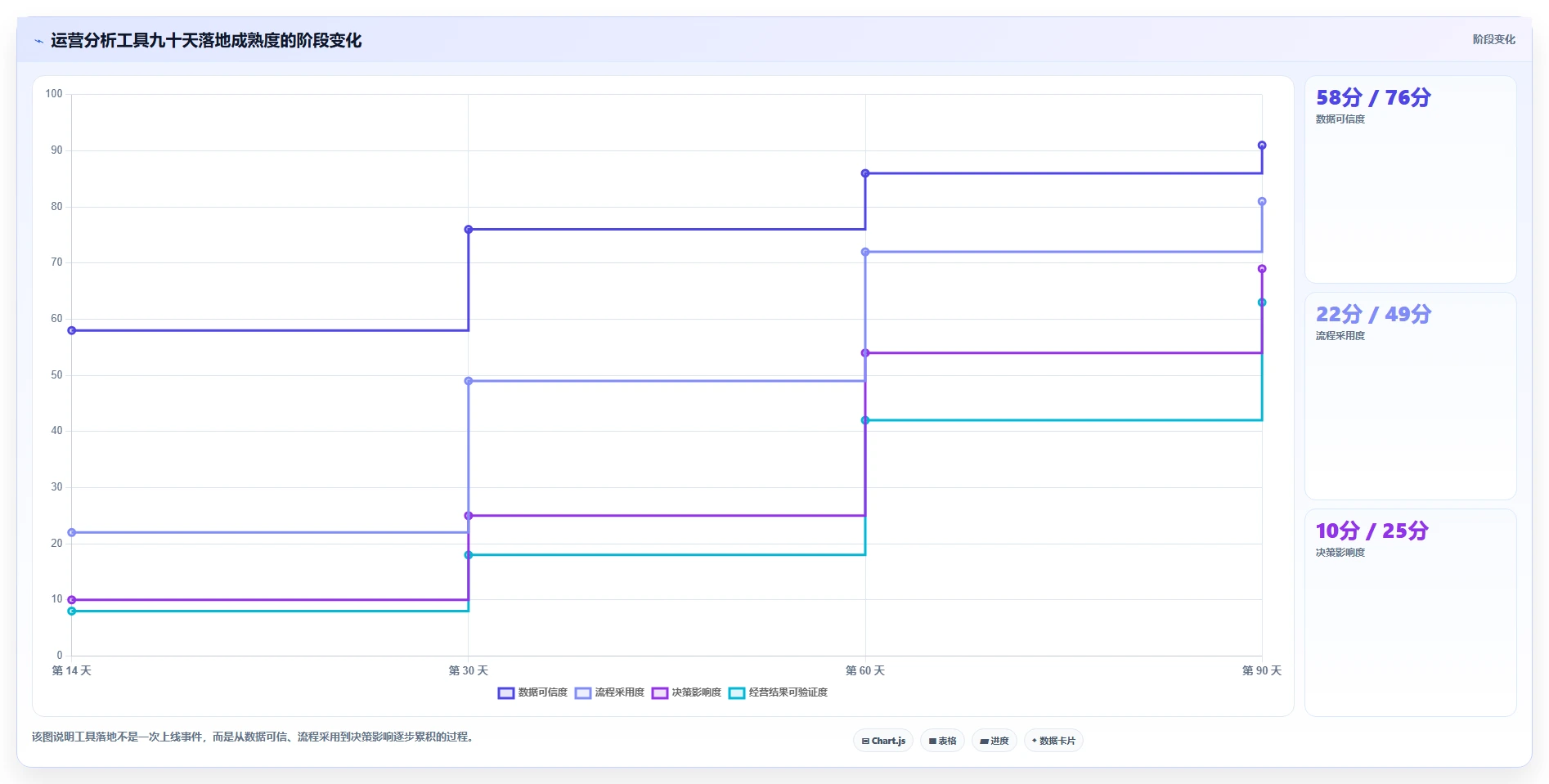
Task: Click the 决策影响度 legend label
Action: coord(697,692)
